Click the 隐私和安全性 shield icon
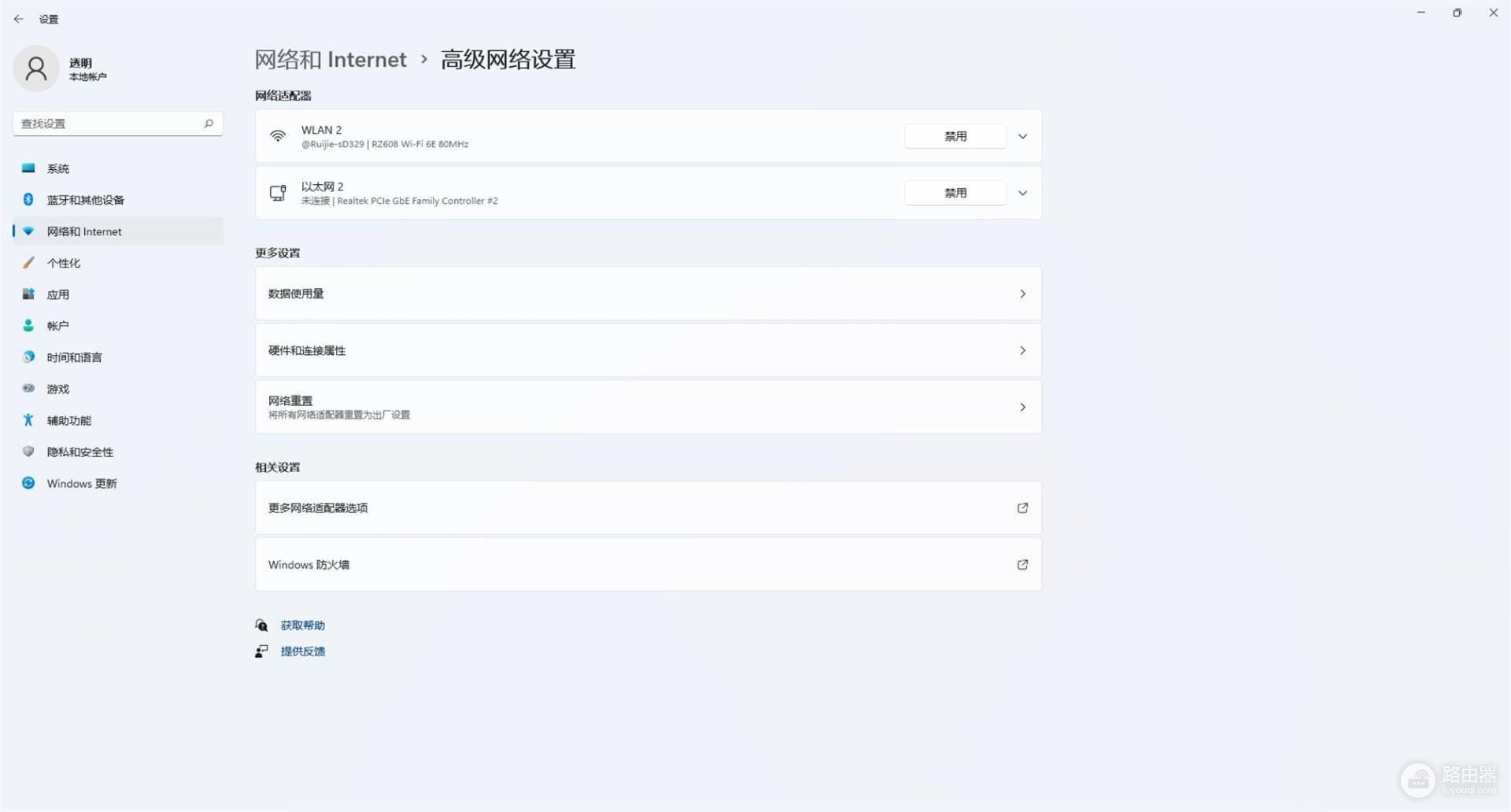The image size is (1511, 812). [x=28, y=452]
